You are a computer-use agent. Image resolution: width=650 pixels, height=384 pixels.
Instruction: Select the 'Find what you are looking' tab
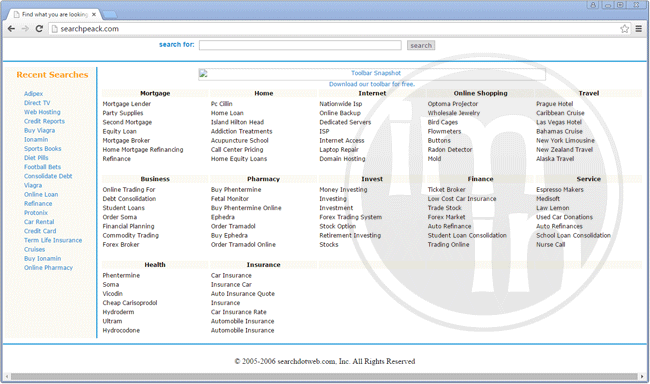click(54, 15)
